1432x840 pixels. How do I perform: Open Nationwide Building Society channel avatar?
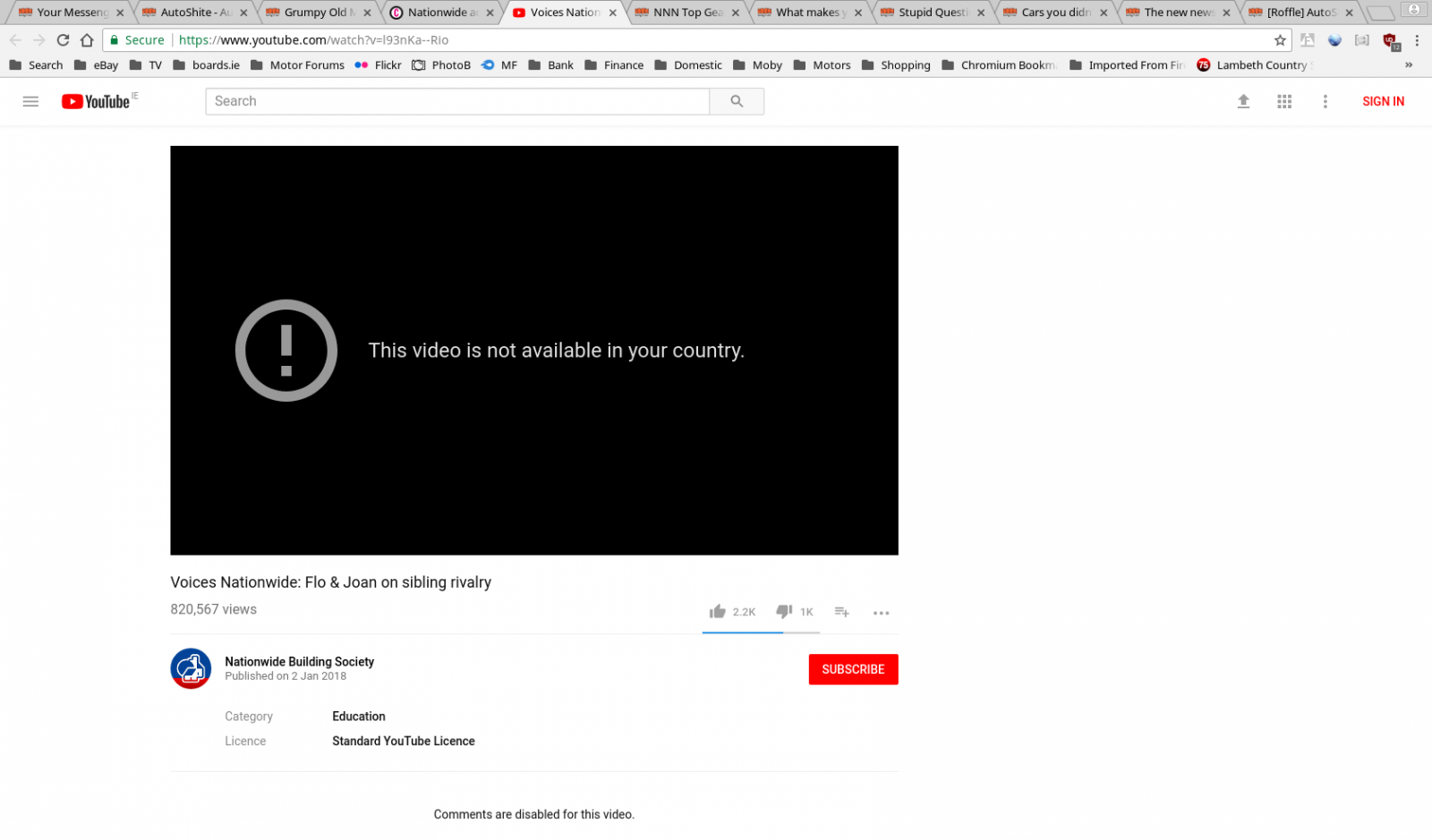pos(191,668)
